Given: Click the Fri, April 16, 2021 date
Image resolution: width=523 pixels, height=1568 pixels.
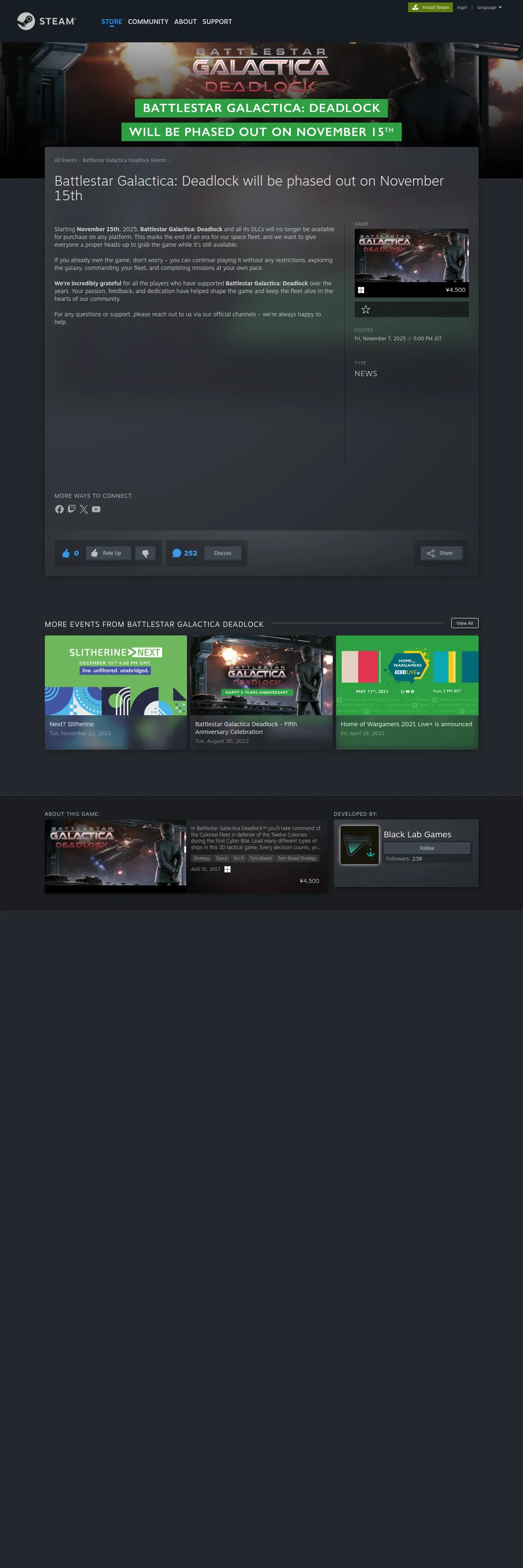Looking at the screenshot, I should (363, 734).
